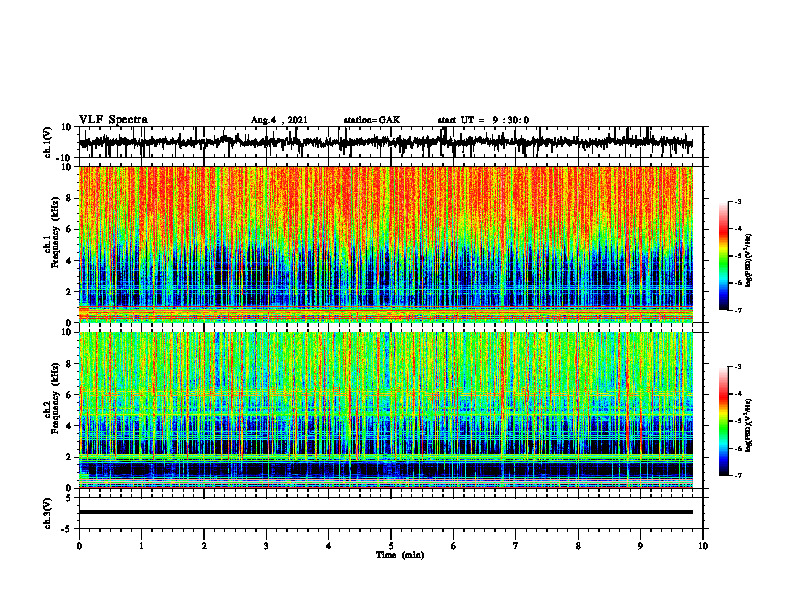Click the "8" kHz tick on ch.2 spectrogram
The height and width of the screenshot is (612, 792).
69,364
